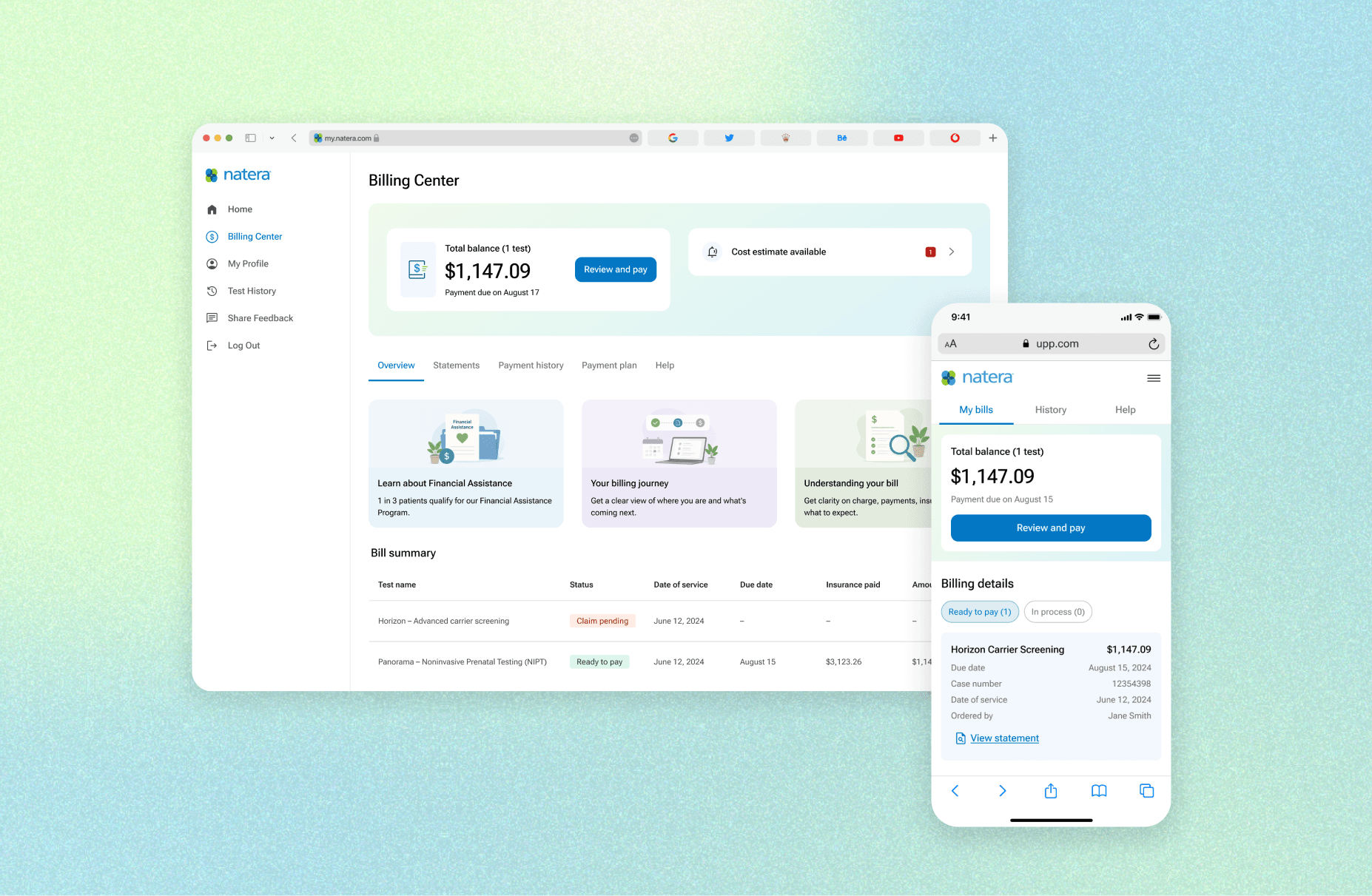The height and width of the screenshot is (896, 1372).
Task: Select the Overview tab
Action: [396, 366]
